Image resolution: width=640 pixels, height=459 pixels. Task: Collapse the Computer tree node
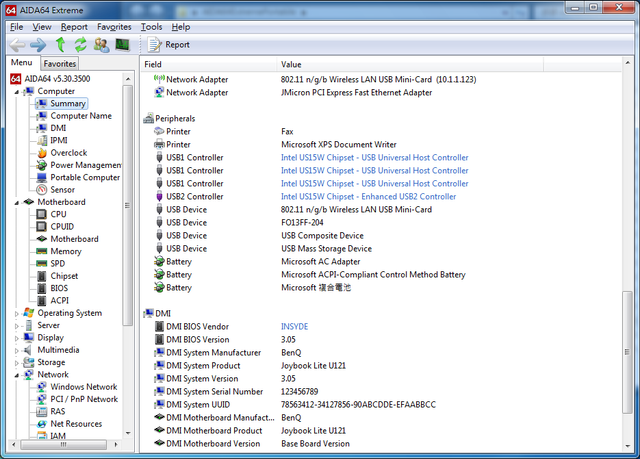17,92
